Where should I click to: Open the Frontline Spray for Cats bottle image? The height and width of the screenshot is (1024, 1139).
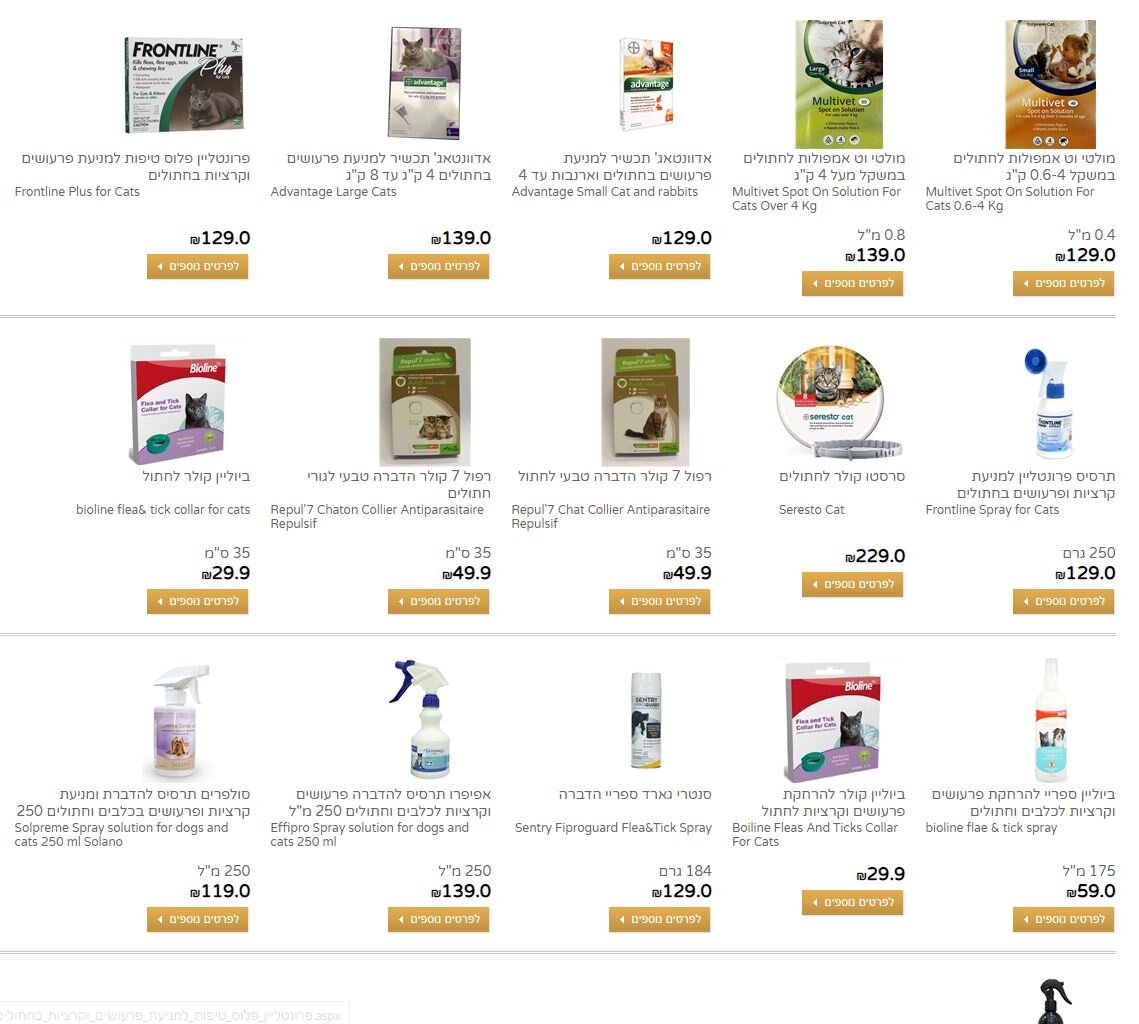pyautogui.click(x=1049, y=403)
